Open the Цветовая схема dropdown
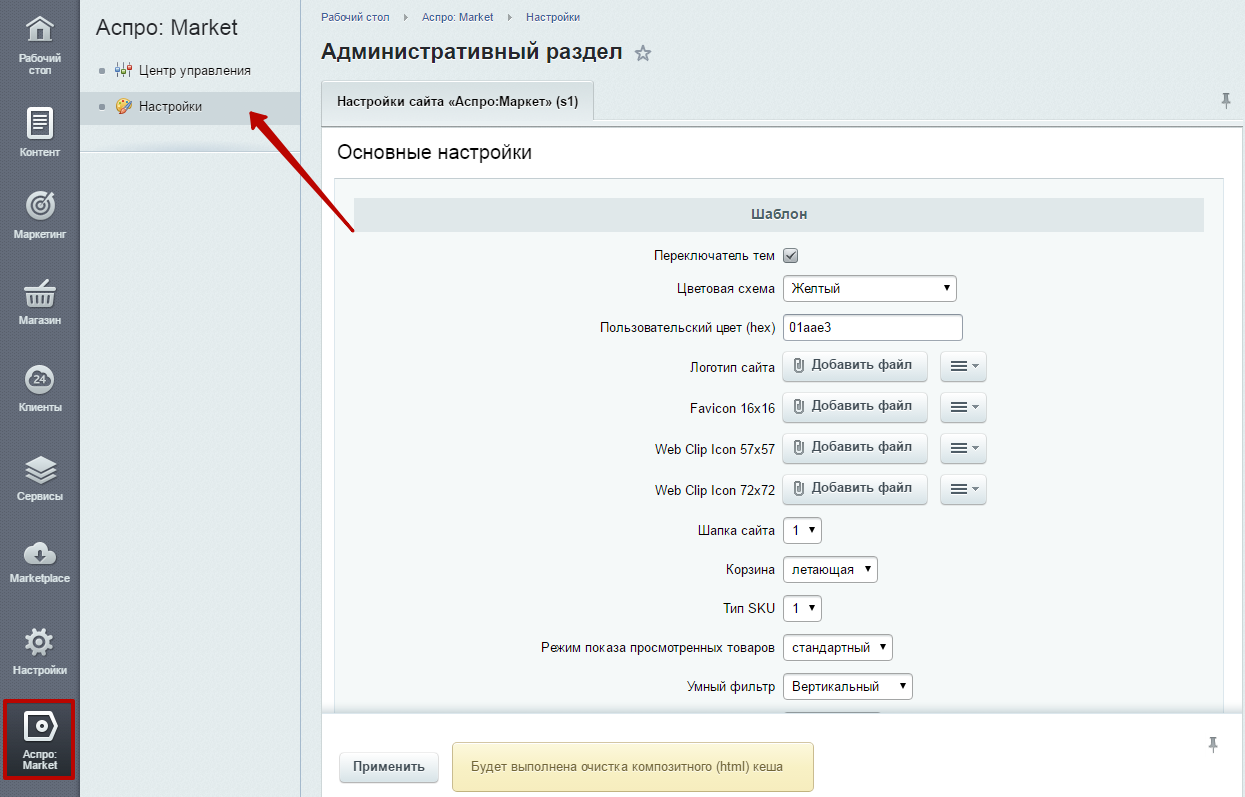Image resolution: width=1245 pixels, height=797 pixels. point(869,289)
